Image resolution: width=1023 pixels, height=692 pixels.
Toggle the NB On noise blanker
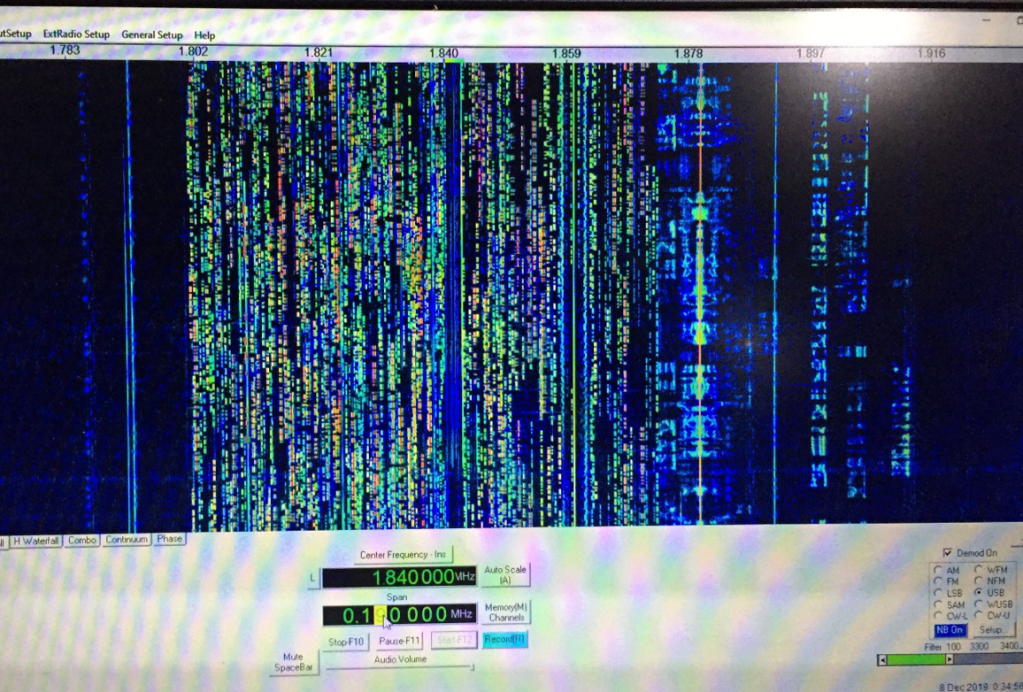click(949, 630)
